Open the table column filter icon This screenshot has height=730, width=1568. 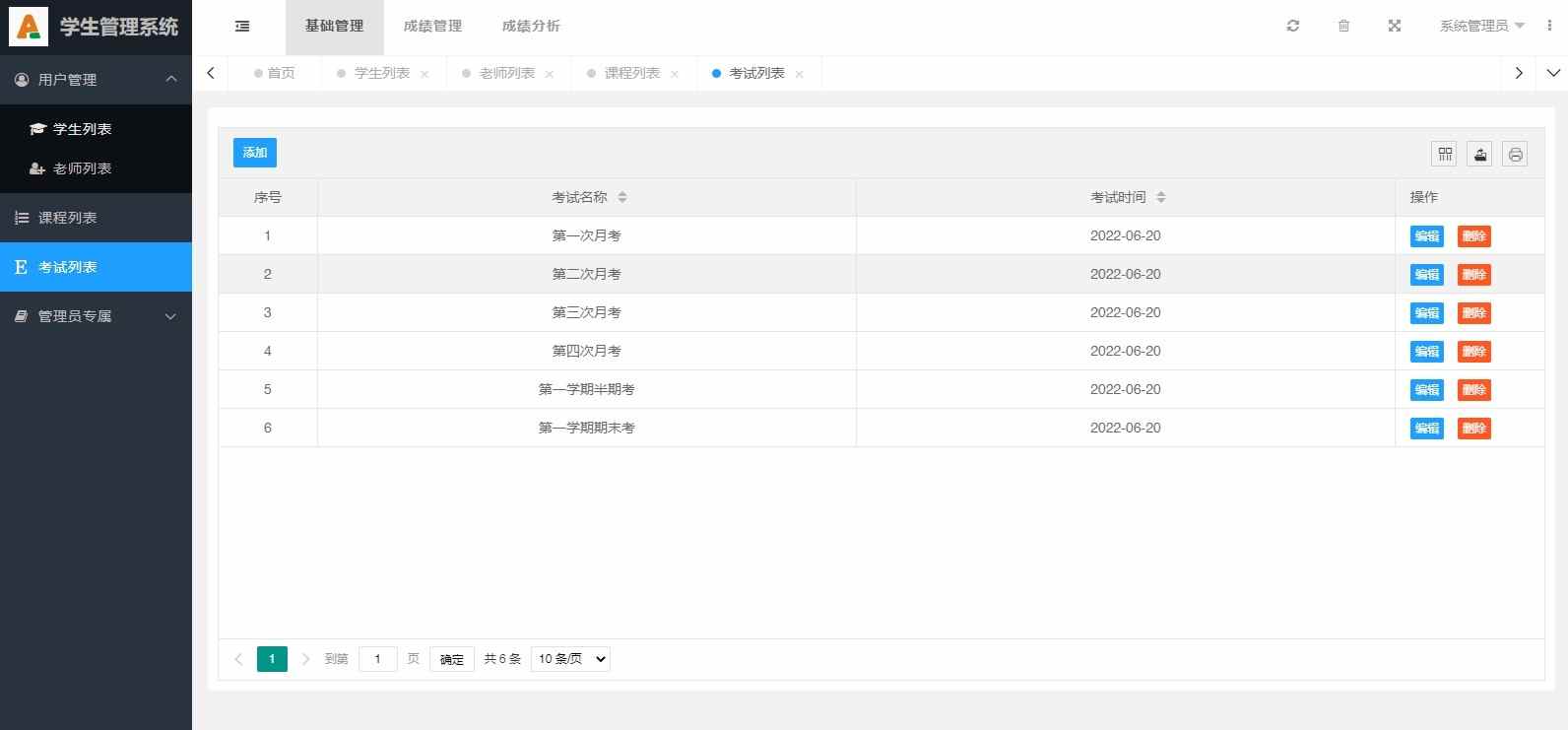point(1445,154)
